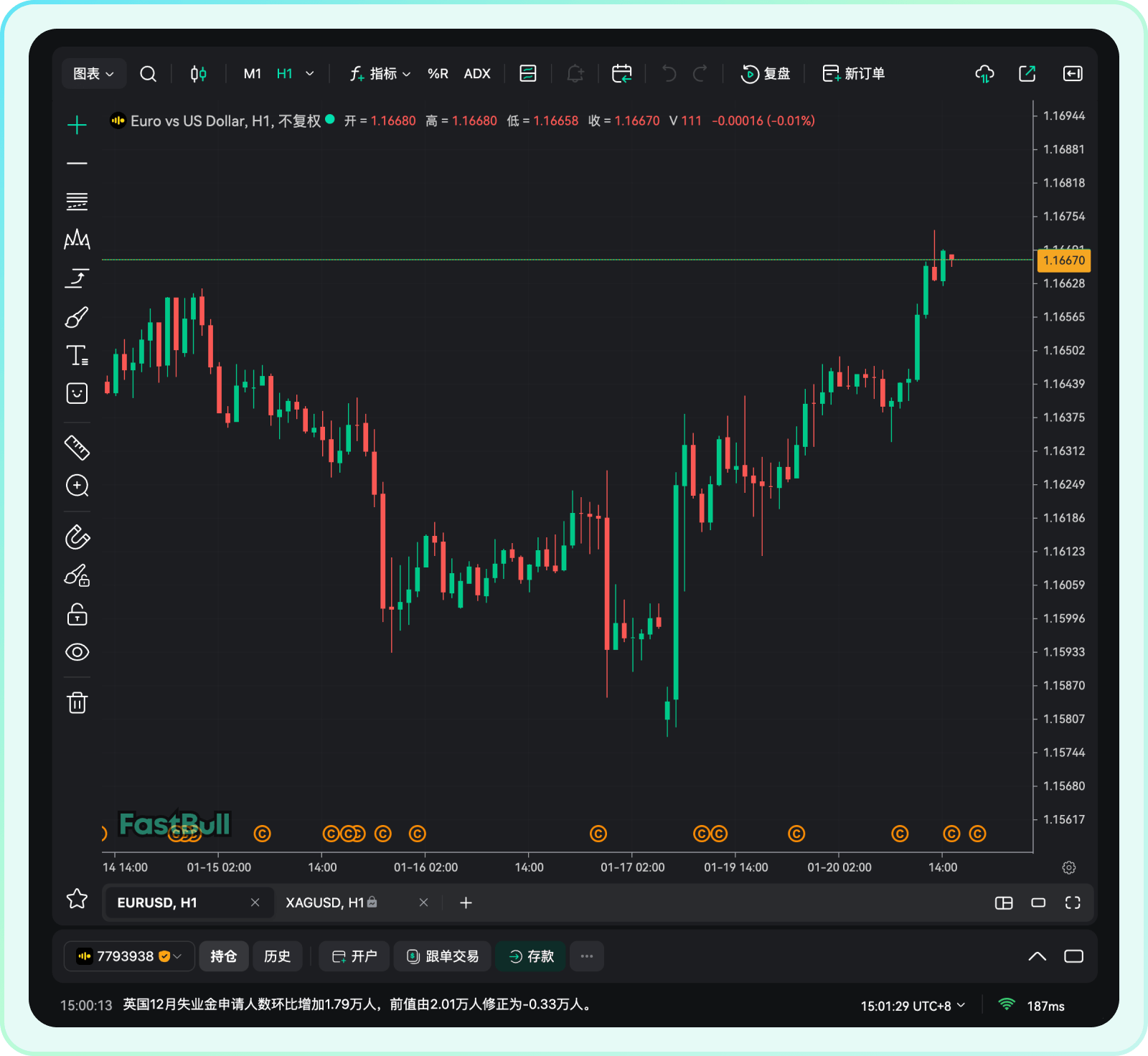1148x1056 pixels.
Task: Toggle the magnet snap mode
Action: [x=77, y=537]
